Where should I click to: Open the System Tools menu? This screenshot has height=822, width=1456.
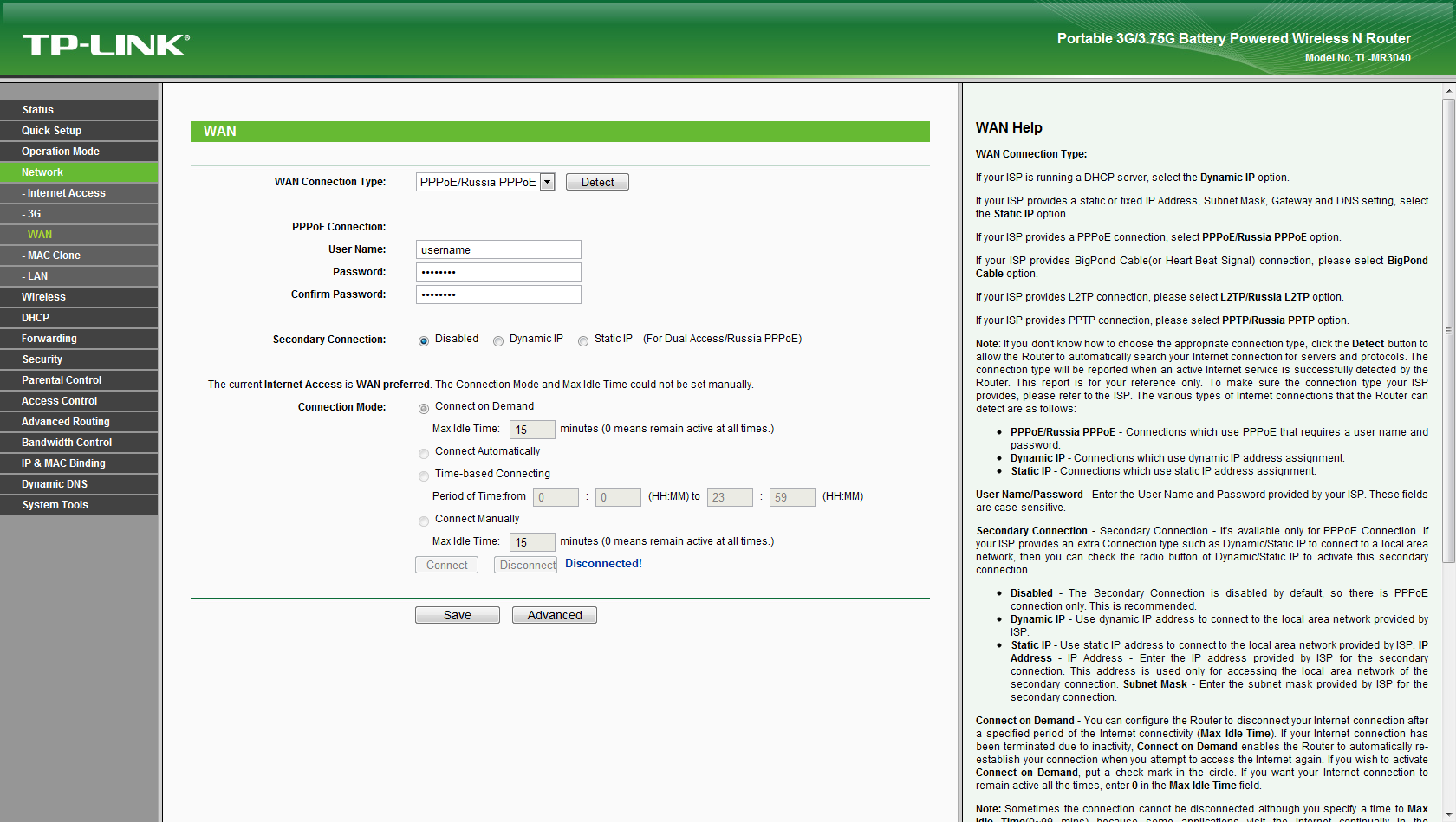coord(79,505)
